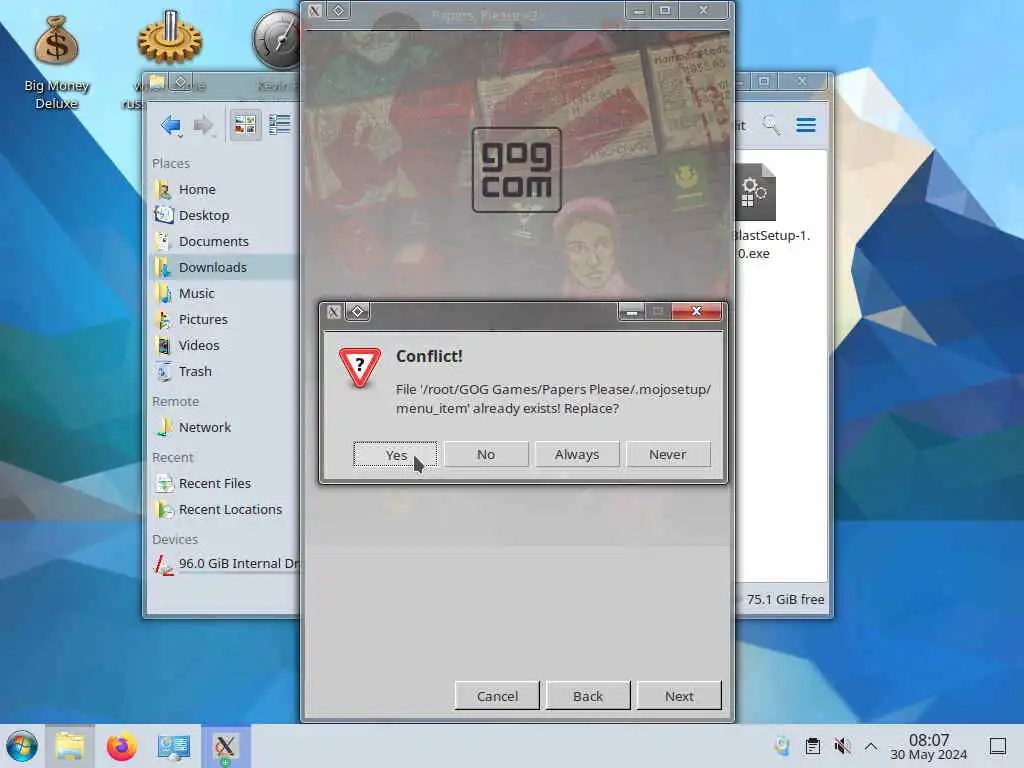Image resolution: width=1024 pixels, height=768 pixels.
Task: Choose Always in the Conflict dialog
Action: click(x=577, y=455)
